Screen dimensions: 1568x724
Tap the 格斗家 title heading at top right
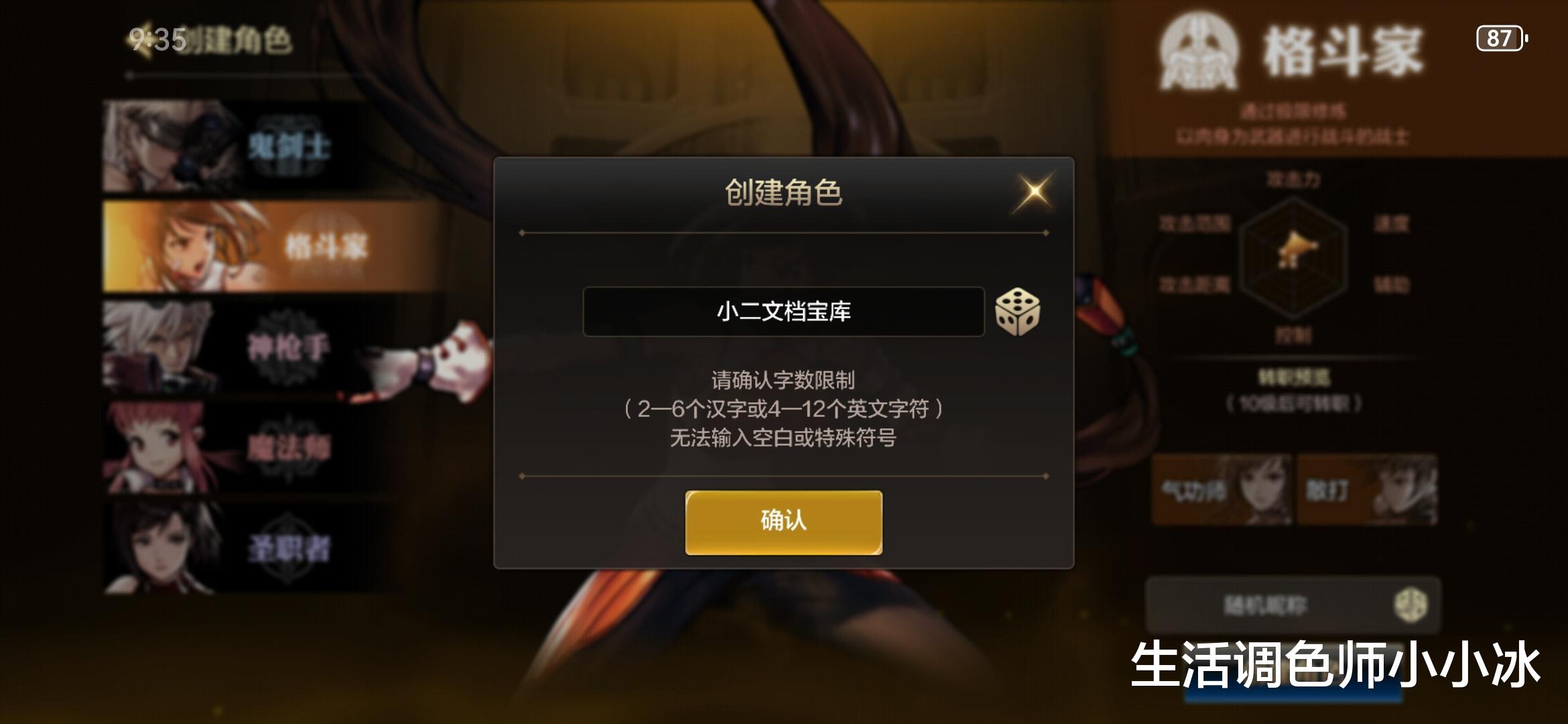[x=1342, y=52]
